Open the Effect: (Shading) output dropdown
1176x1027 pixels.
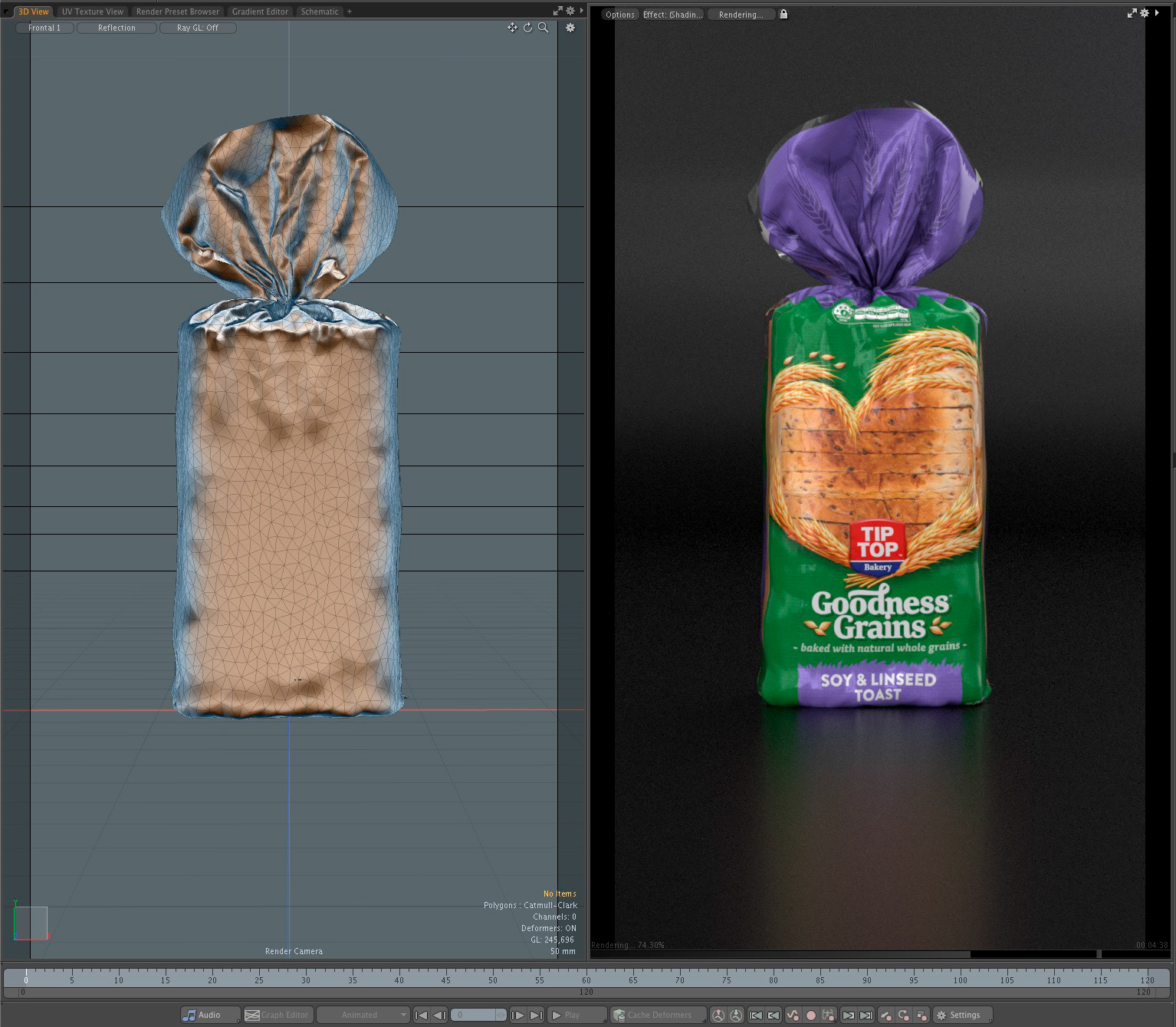click(x=672, y=15)
